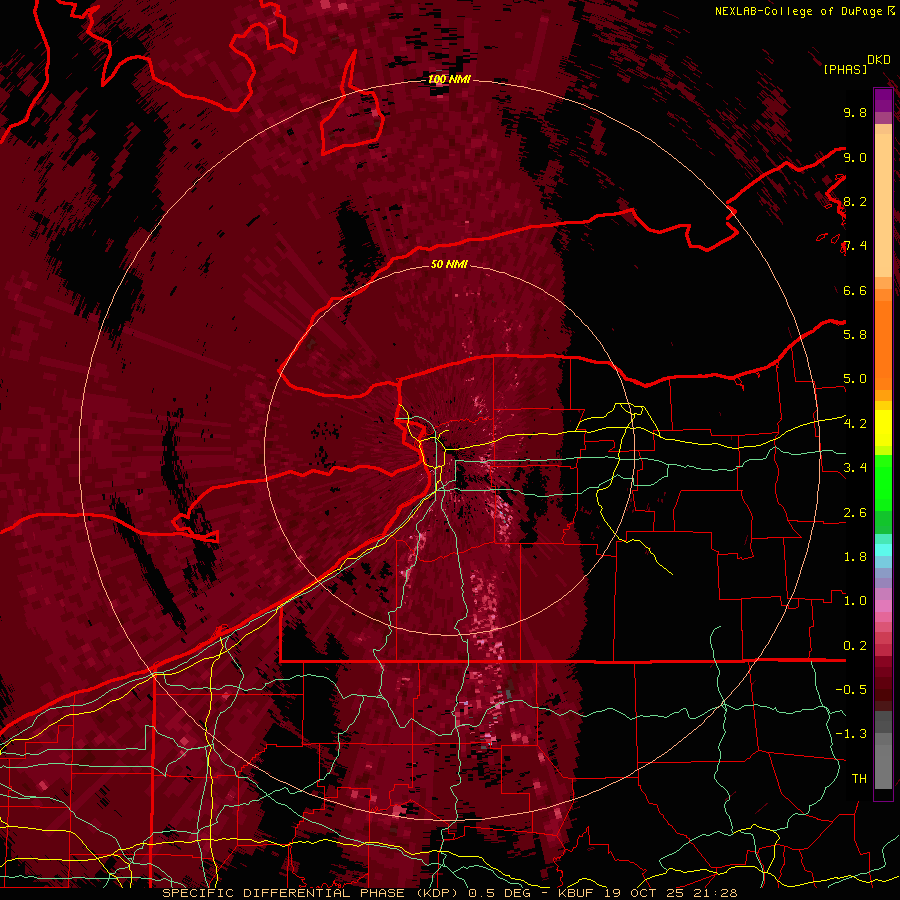The height and width of the screenshot is (900, 900).
Task: Click the 1.8 scale value
Action: pyautogui.click(x=855, y=557)
